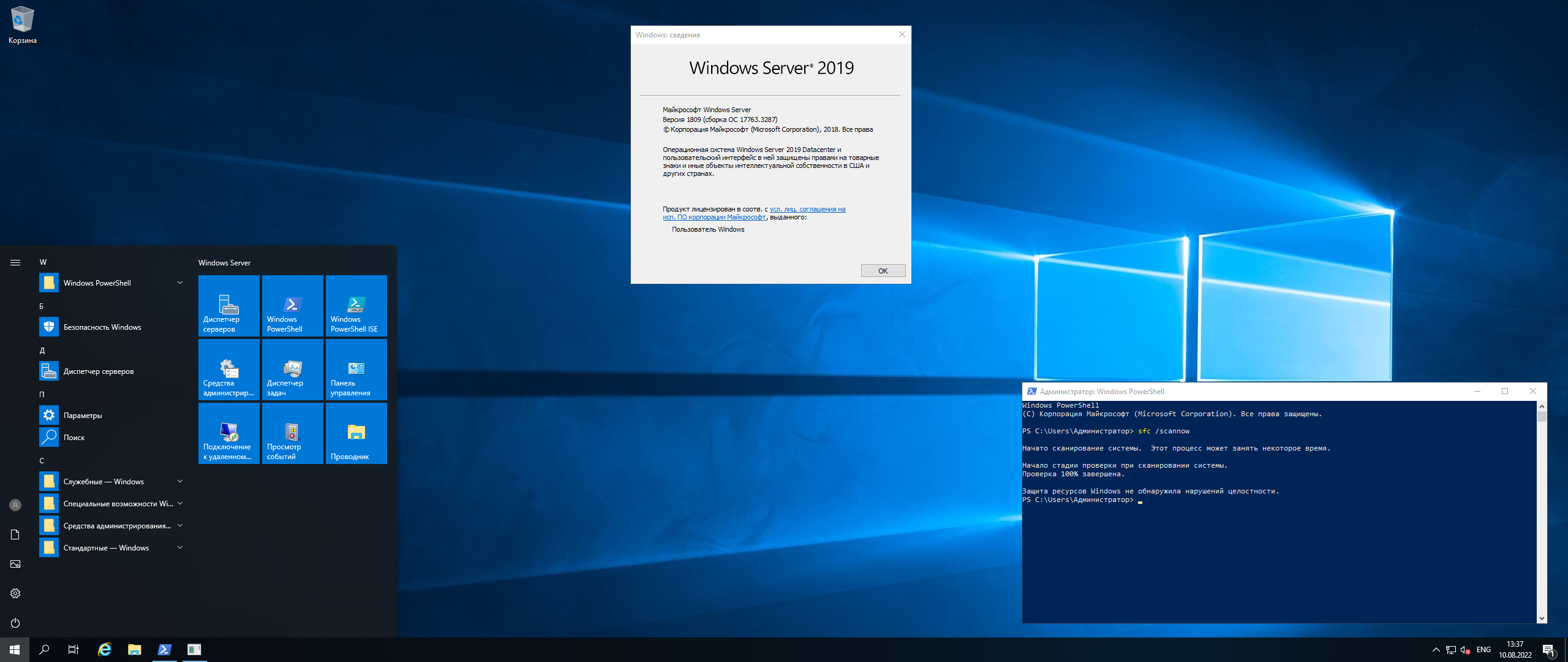Close the Windows: сведения dialog
The width and height of the screenshot is (1568, 662).
902,35
